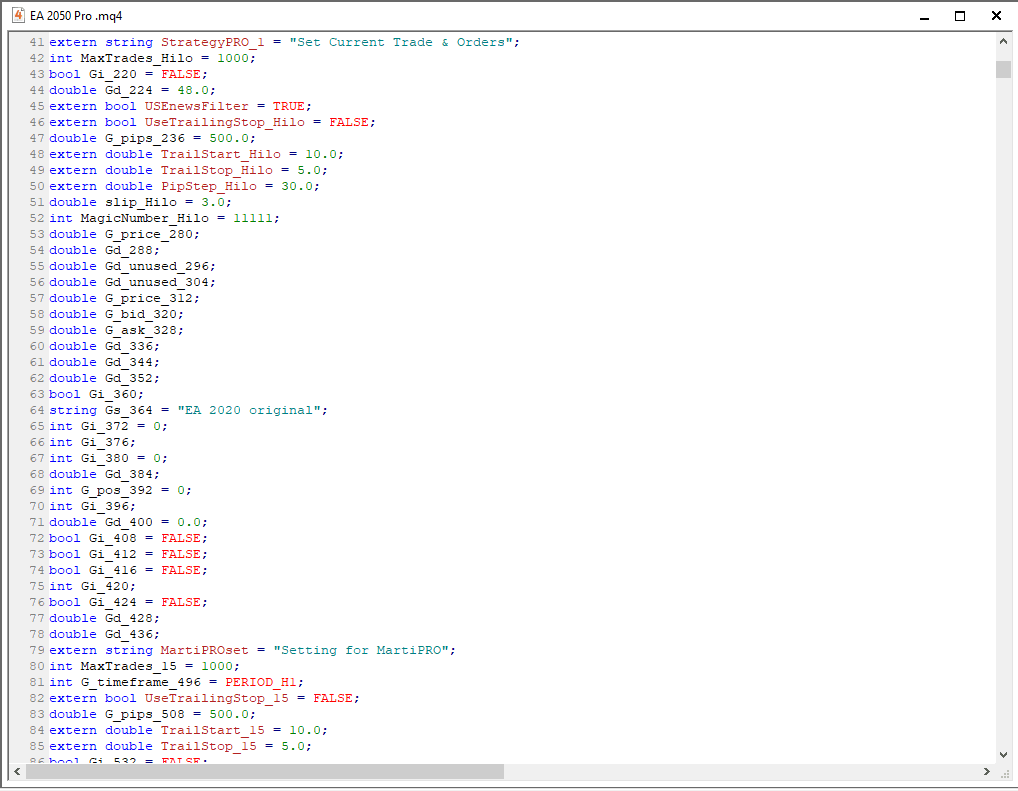Click Gd_428 on line 77
The width and height of the screenshot is (1018, 791).
click(129, 619)
